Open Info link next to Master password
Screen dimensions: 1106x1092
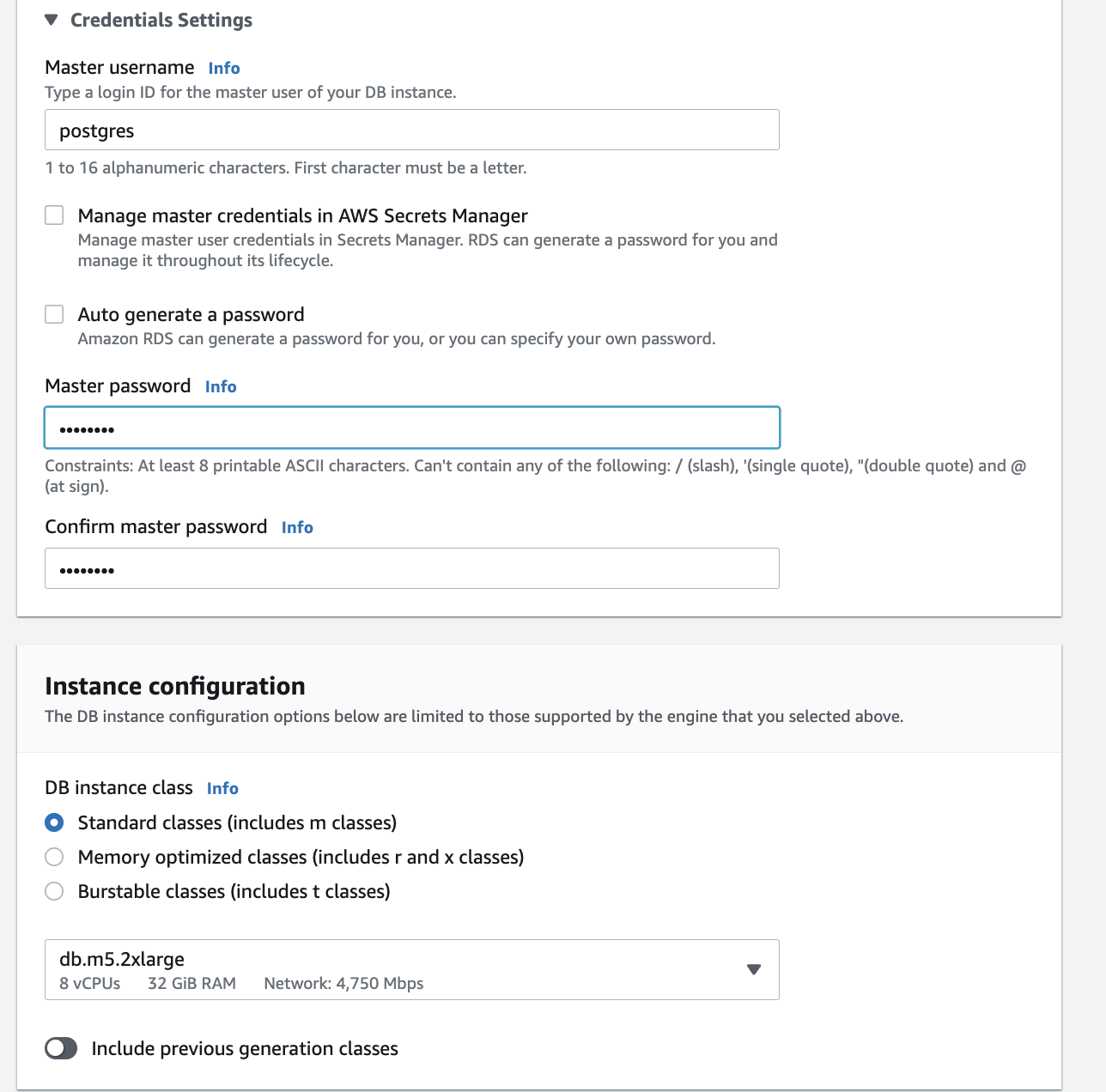tap(221, 386)
